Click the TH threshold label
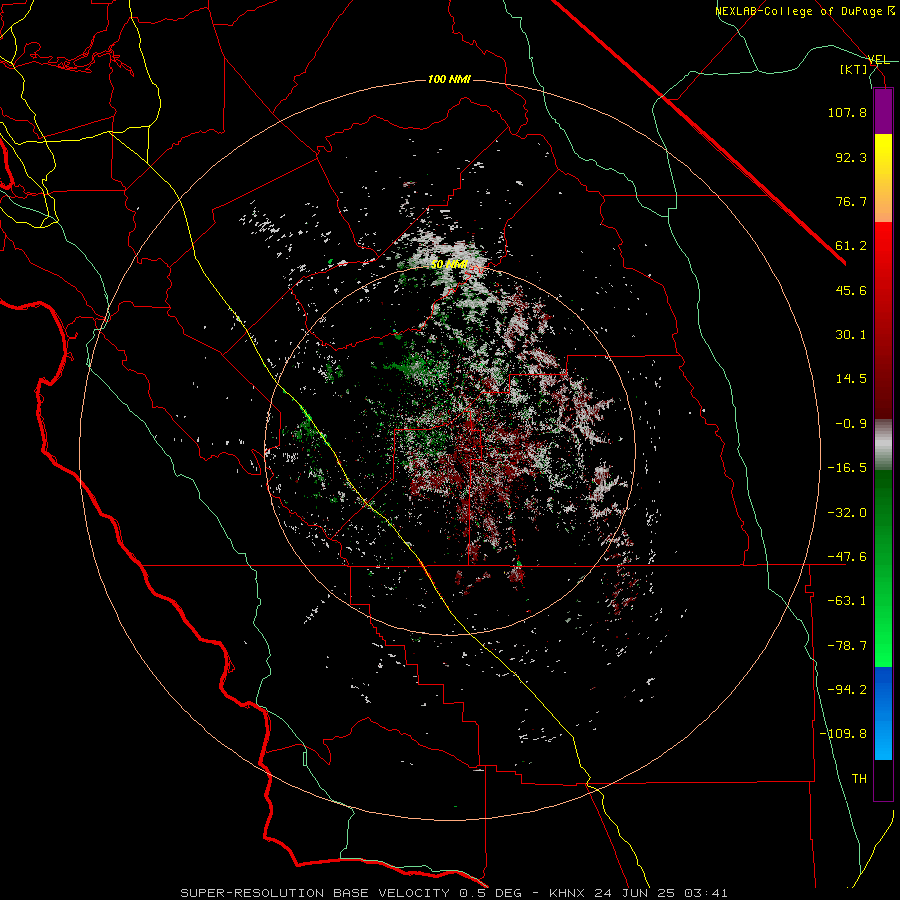Image resolution: width=900 pixels, height=900 pixels. click(859, 778)
